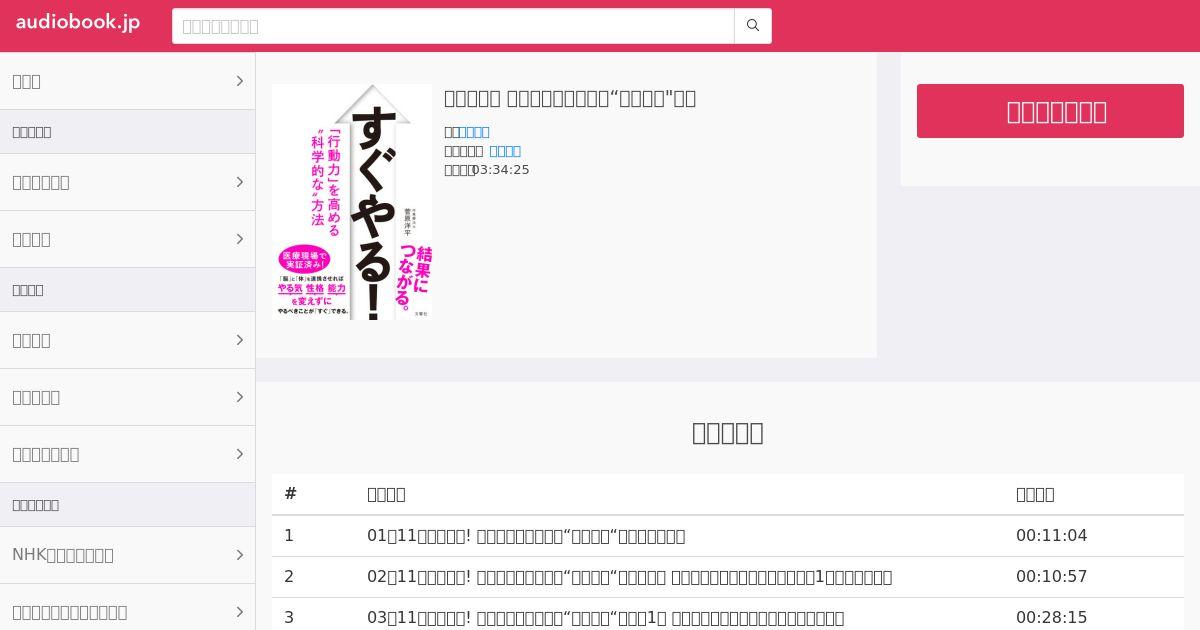Open the NHK category in the sidebar

[x=127, y=555]
